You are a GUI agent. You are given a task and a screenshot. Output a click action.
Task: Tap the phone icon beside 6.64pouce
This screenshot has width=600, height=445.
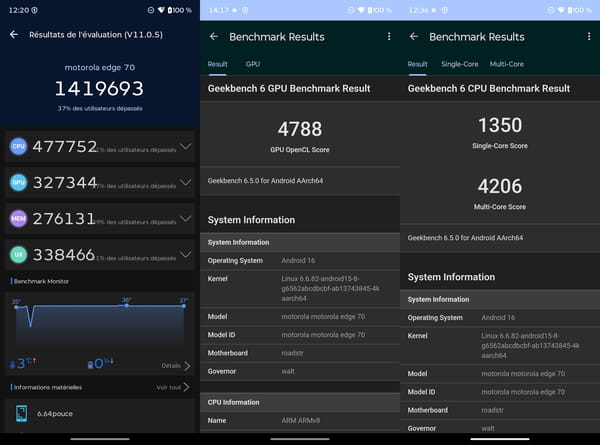(21, 413)
